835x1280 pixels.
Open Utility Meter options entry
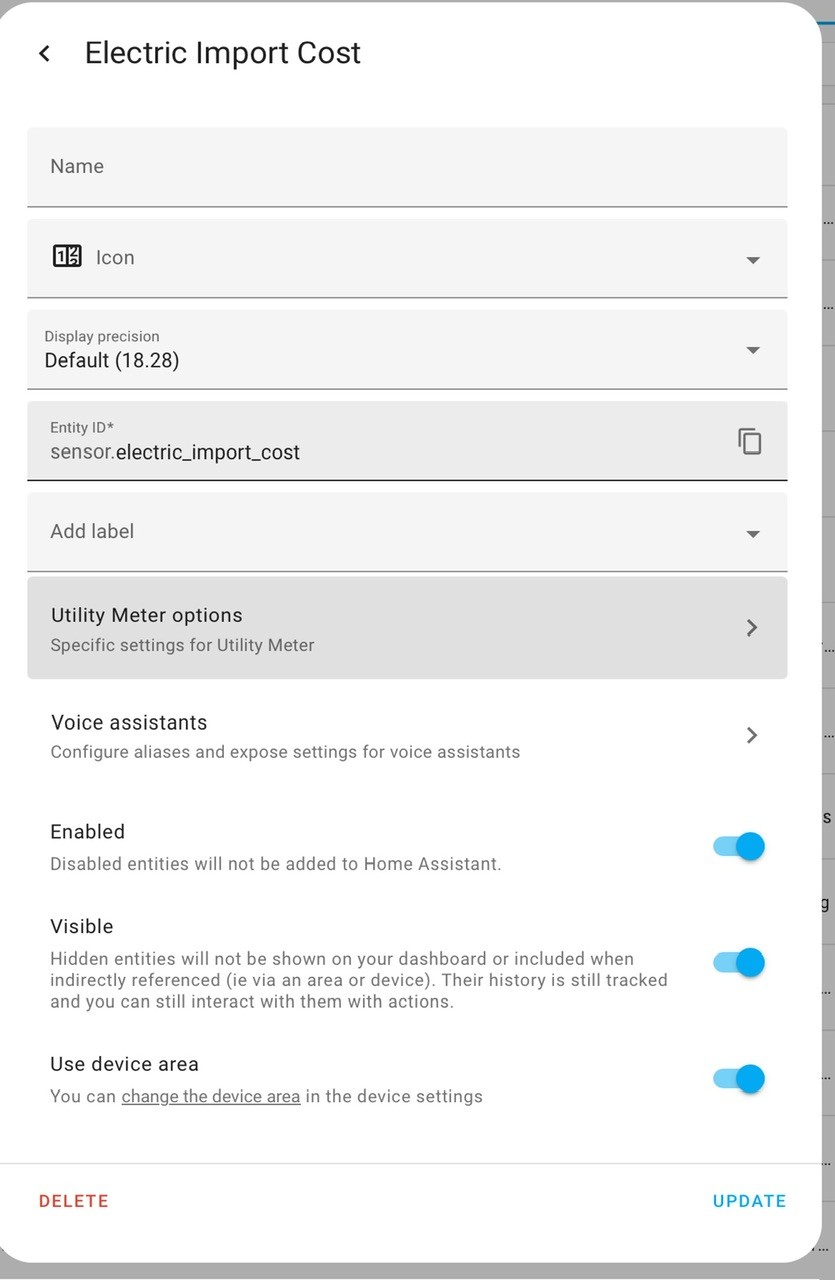[407, 628]
